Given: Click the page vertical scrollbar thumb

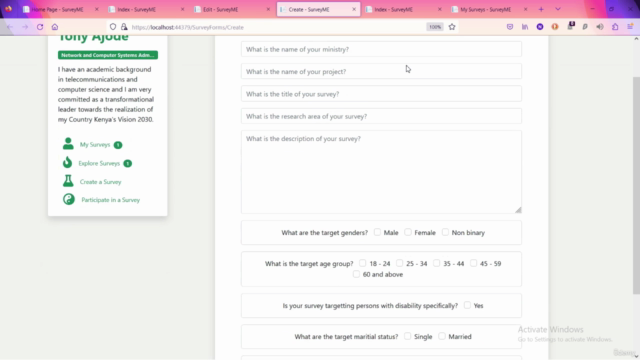Looking at the screenshot, I should click(x=636, y=185).
